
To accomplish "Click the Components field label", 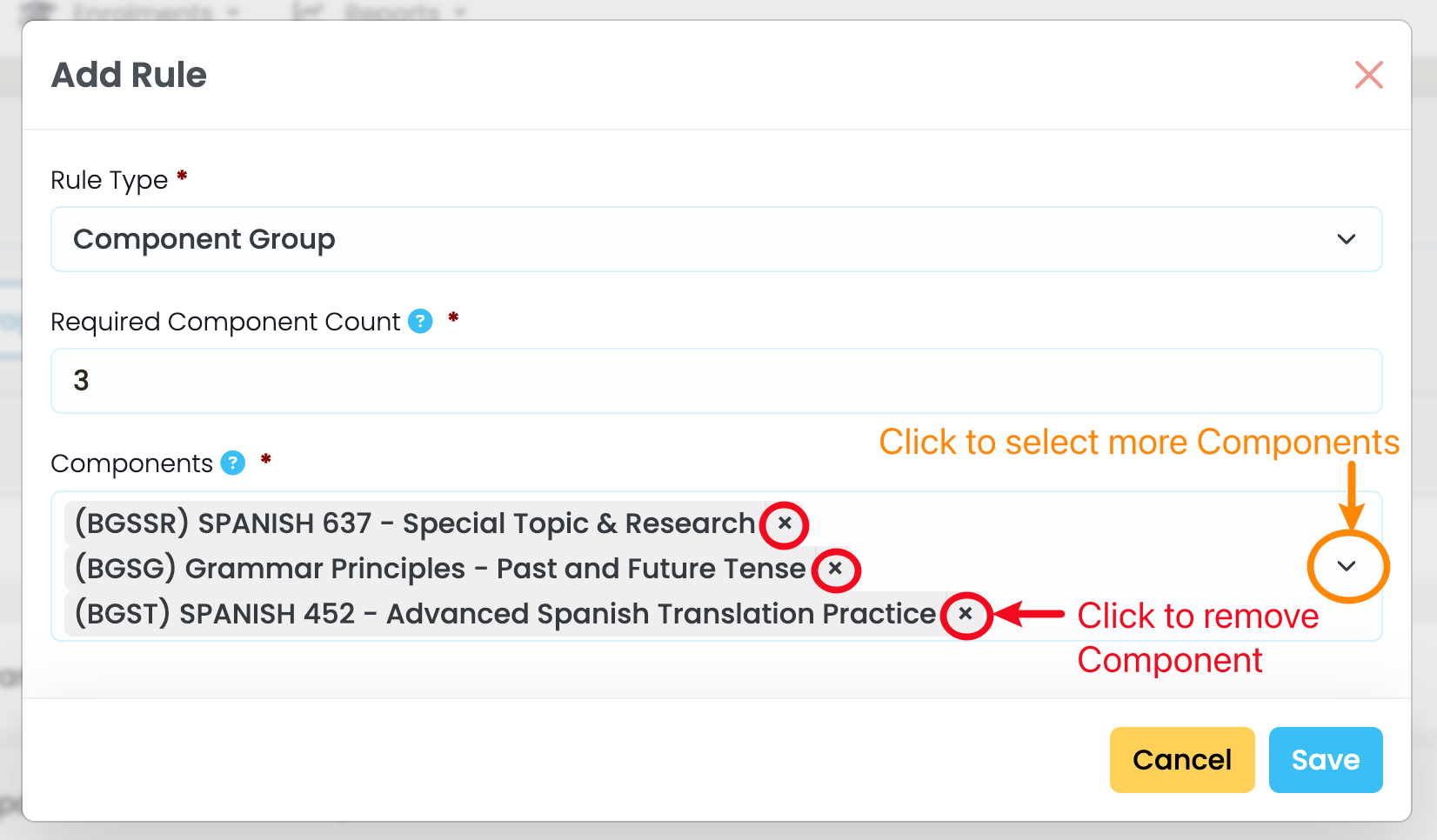I will click(131, 463).
